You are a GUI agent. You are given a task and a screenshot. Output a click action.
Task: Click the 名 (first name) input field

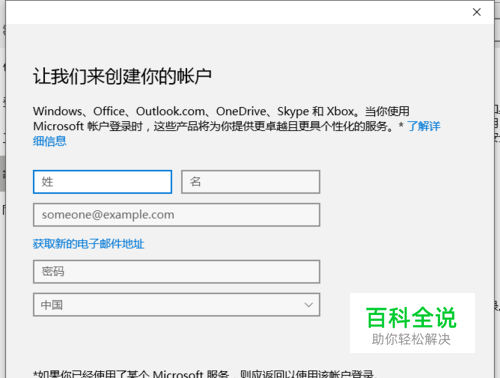(x=251, y=182)
